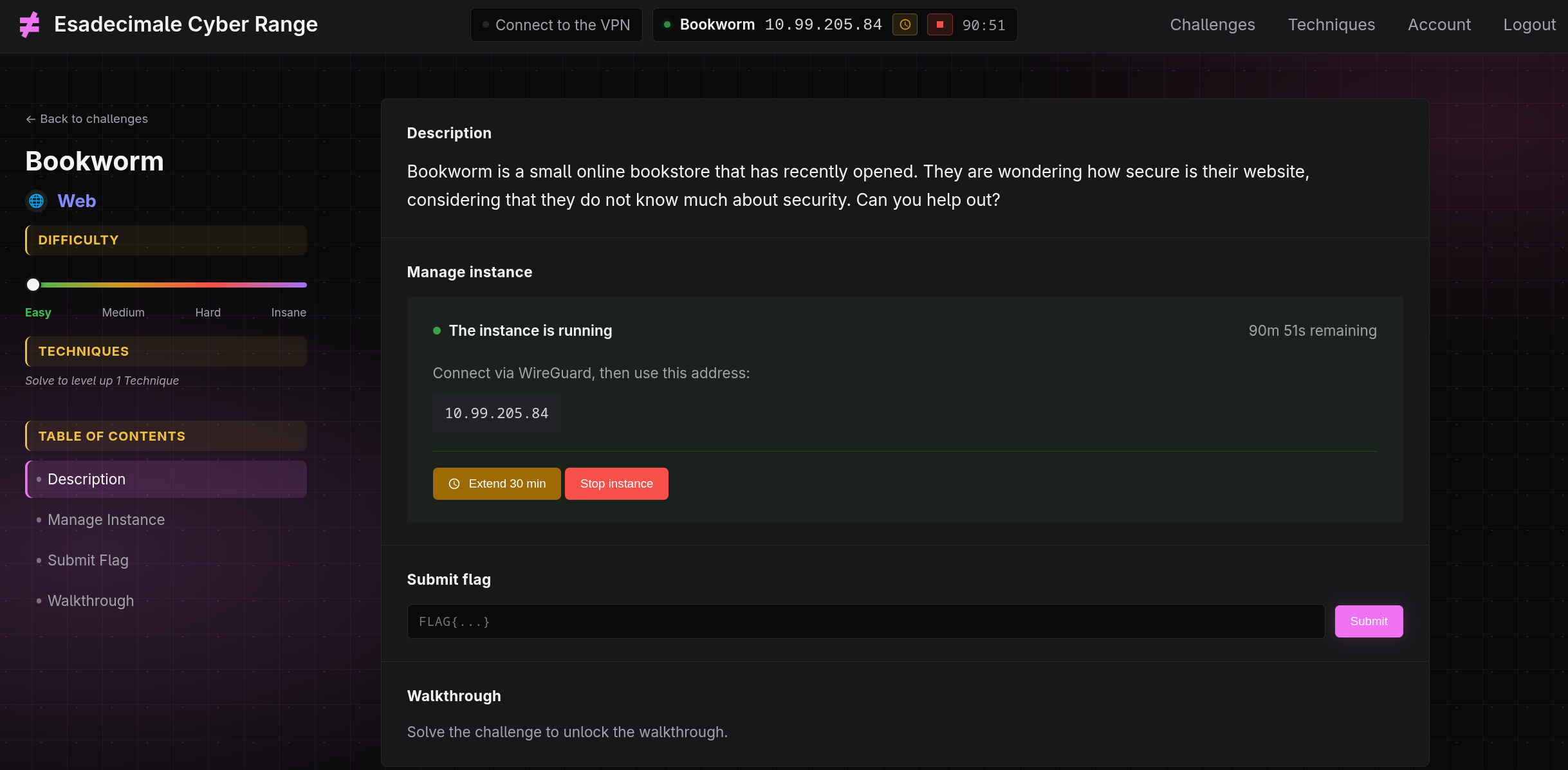
Task: Jump to Submit Flag in table of contents
Action: pos(88,560)
